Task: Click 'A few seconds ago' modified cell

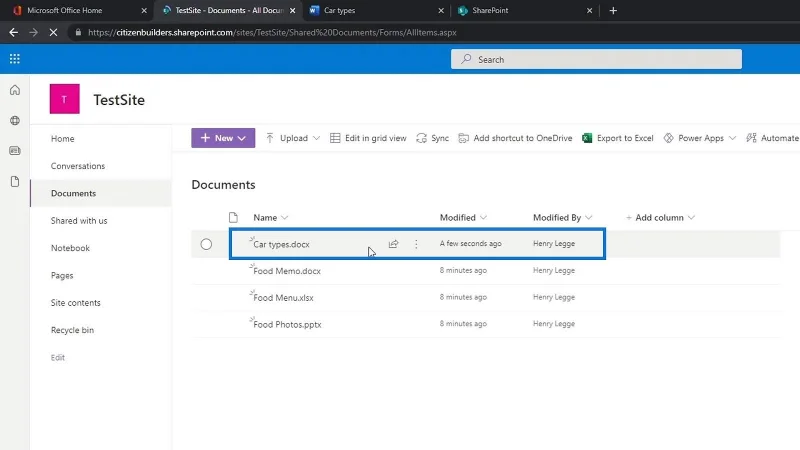Action: pos(470,244)
